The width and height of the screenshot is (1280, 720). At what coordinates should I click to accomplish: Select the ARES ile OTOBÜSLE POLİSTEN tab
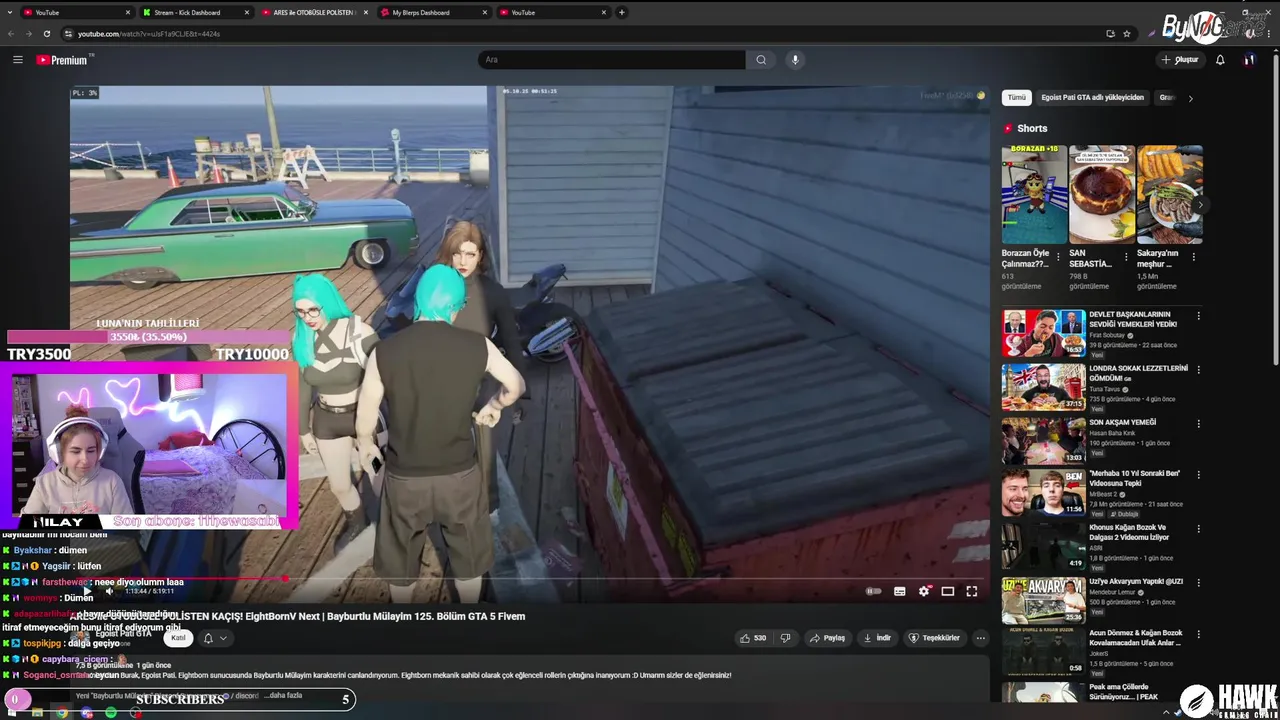(x=314, y=13)
